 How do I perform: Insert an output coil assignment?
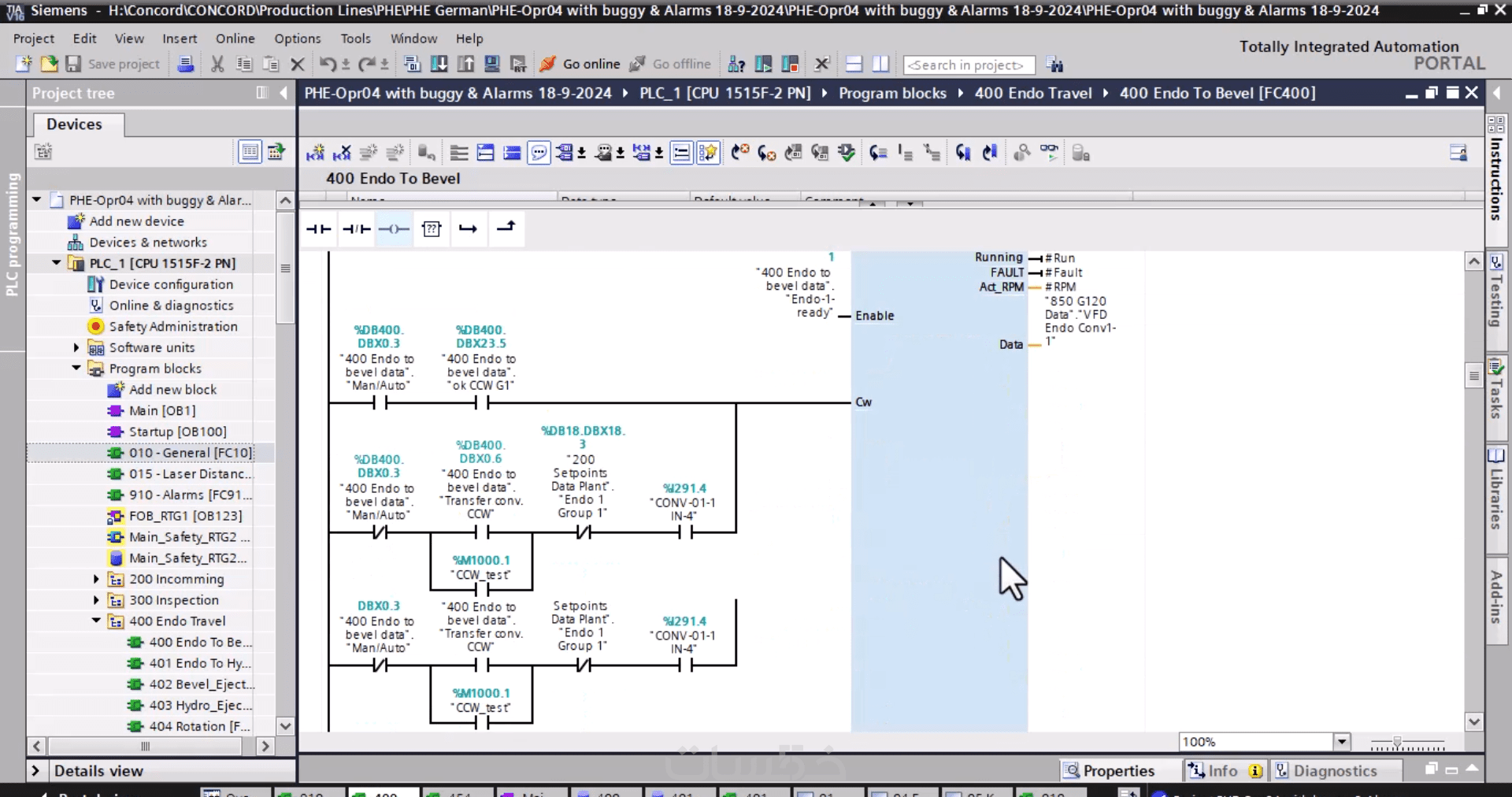tap(394, 229)
